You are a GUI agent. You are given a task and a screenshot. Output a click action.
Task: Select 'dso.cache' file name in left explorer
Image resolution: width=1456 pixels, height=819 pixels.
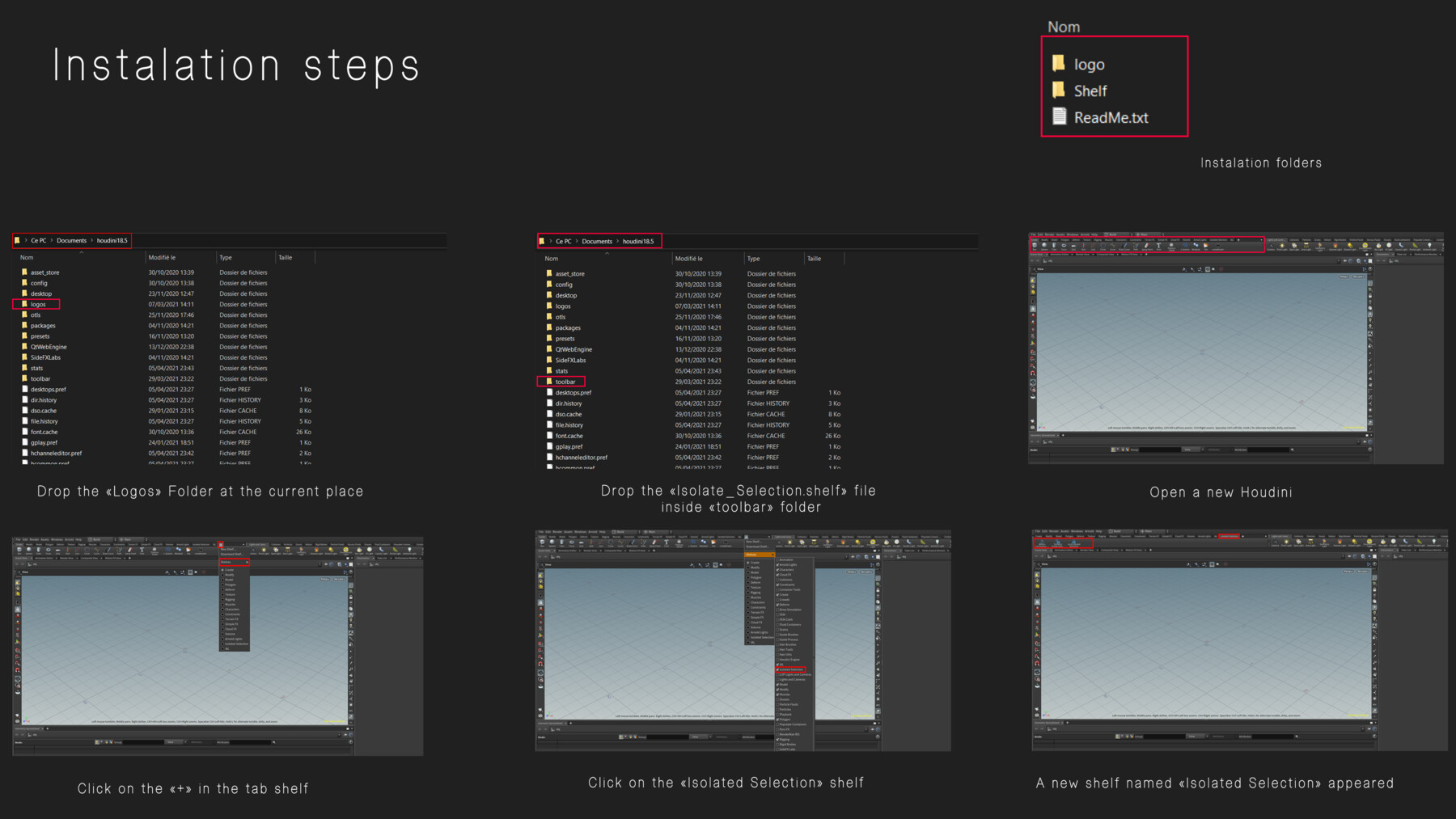click(x=44, y=410)
